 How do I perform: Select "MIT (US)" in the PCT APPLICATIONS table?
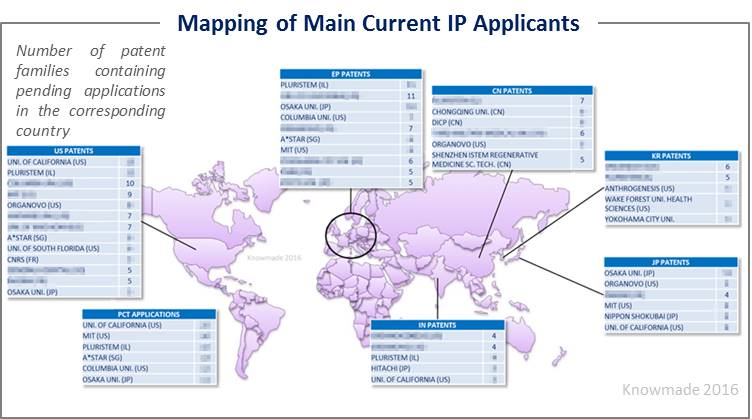pyautogui.click(x=96, y=336)
